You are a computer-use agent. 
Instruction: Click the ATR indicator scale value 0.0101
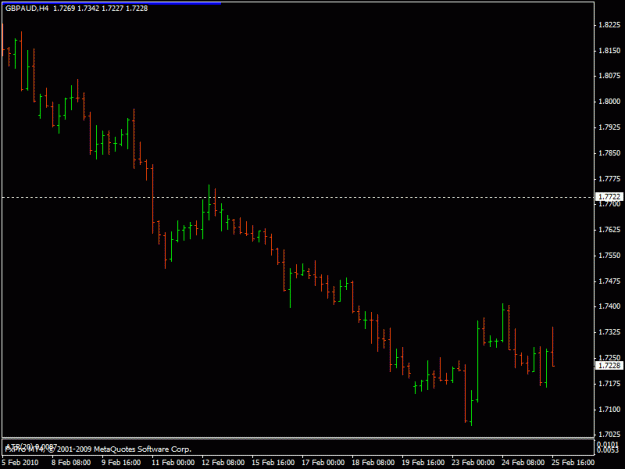(x=607, y=444)
